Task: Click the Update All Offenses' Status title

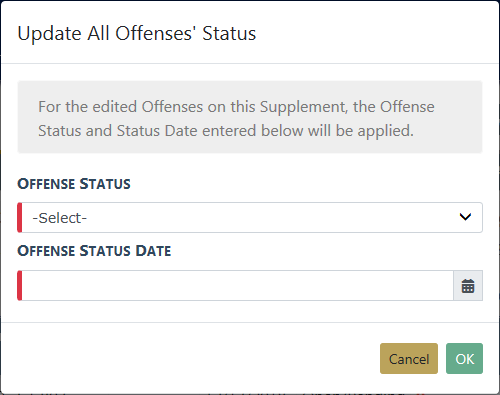Action: coord(137,33)
